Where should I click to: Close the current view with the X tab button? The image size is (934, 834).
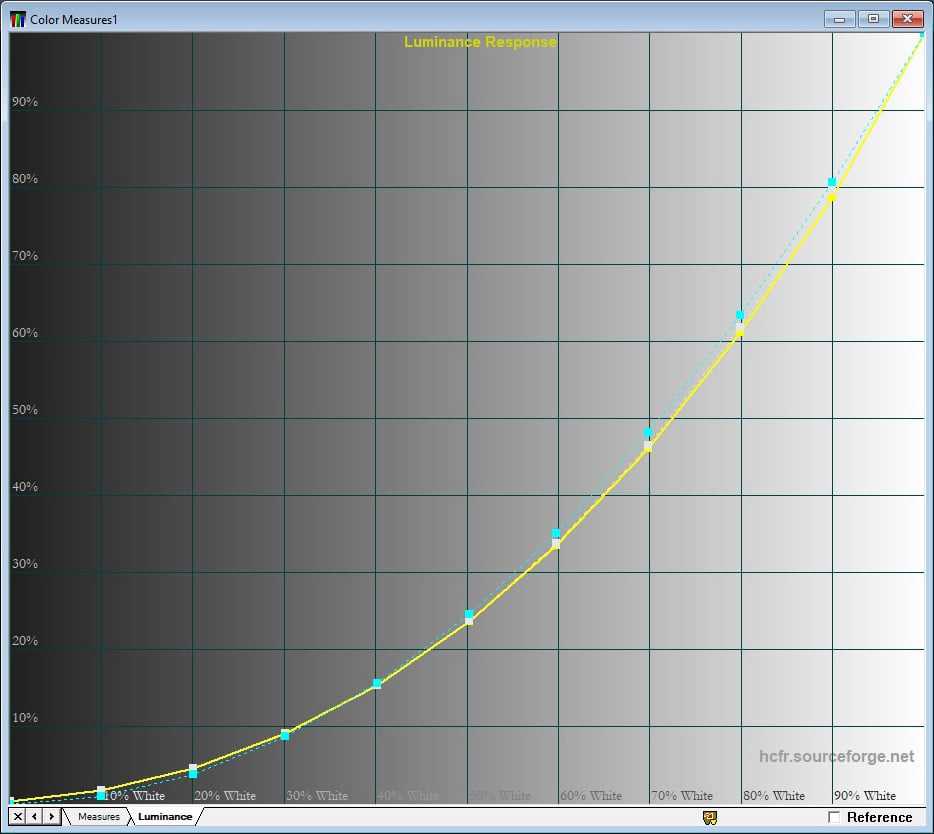[x=18, y=817]
